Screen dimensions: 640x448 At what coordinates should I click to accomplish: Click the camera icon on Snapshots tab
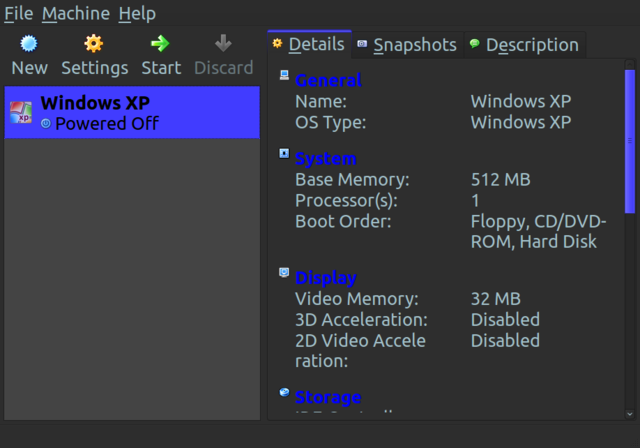362,44
